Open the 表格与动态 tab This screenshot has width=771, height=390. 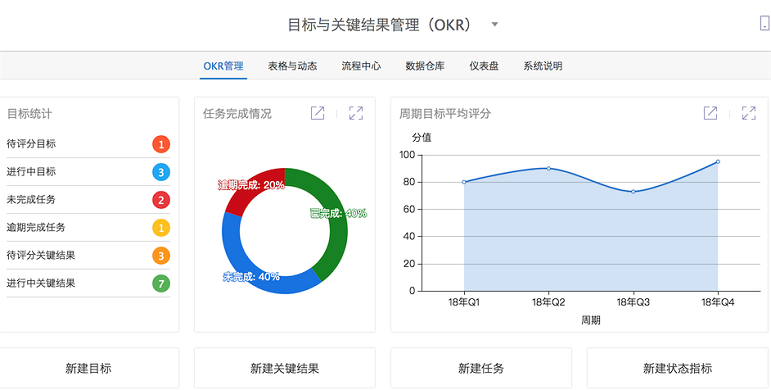tap(292, 66)
